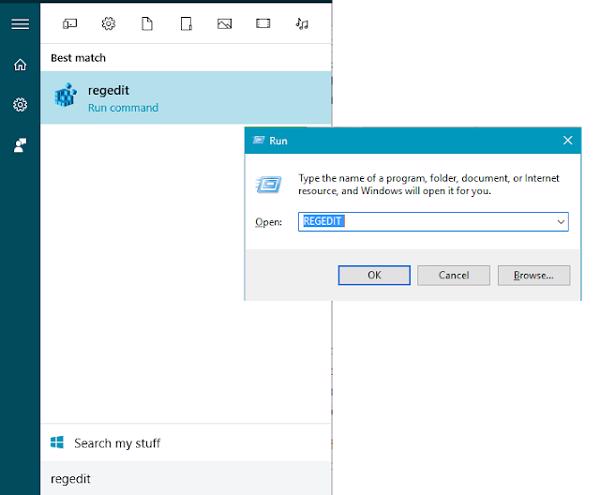Filter search results by settings
Screen dimensions: 600x495
108,24
